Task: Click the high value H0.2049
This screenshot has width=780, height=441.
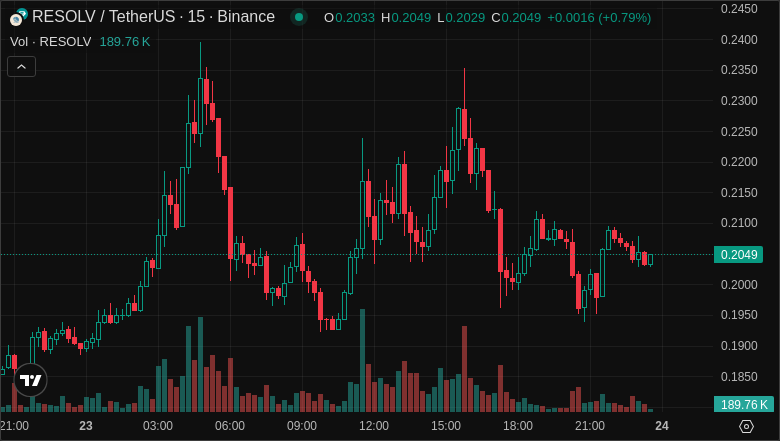Action: tap(406, 18)
